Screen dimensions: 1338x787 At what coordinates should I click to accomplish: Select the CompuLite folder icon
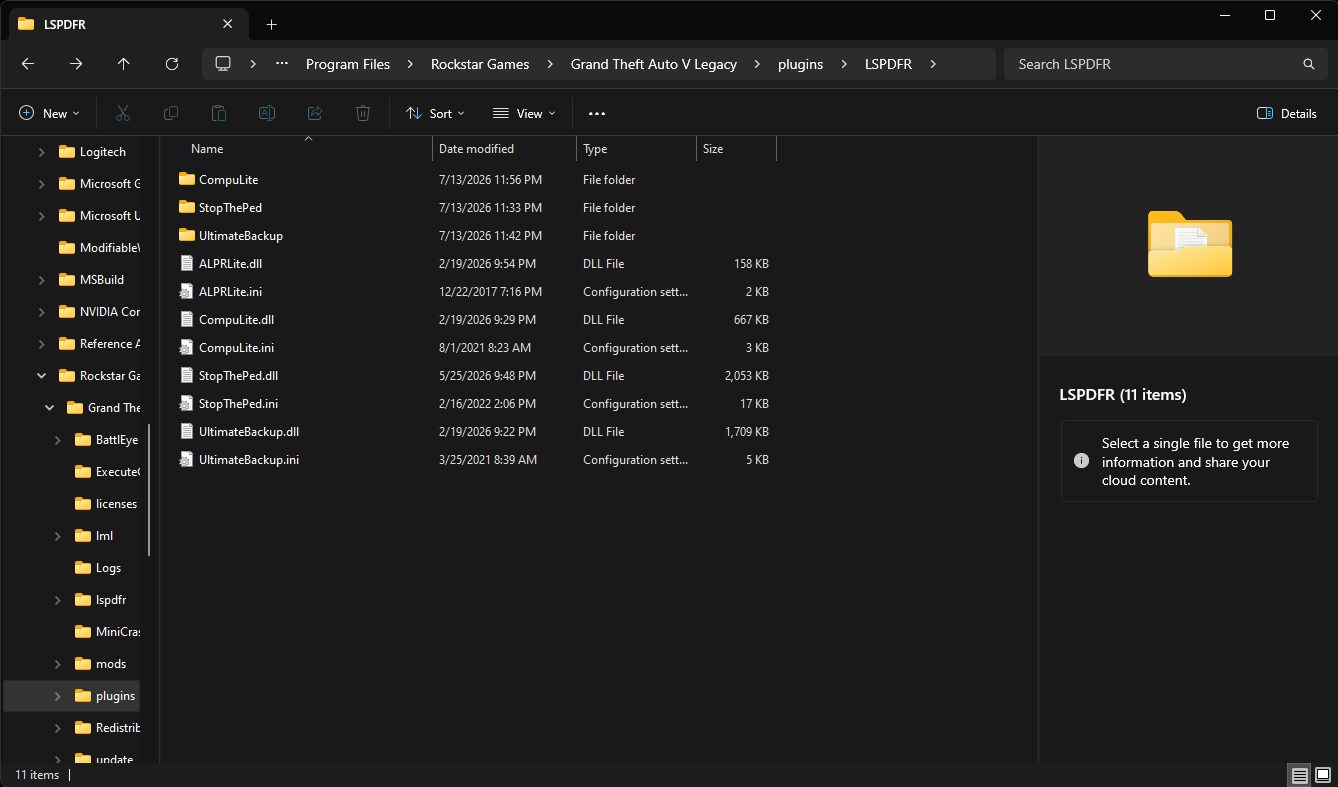point(186,179)
